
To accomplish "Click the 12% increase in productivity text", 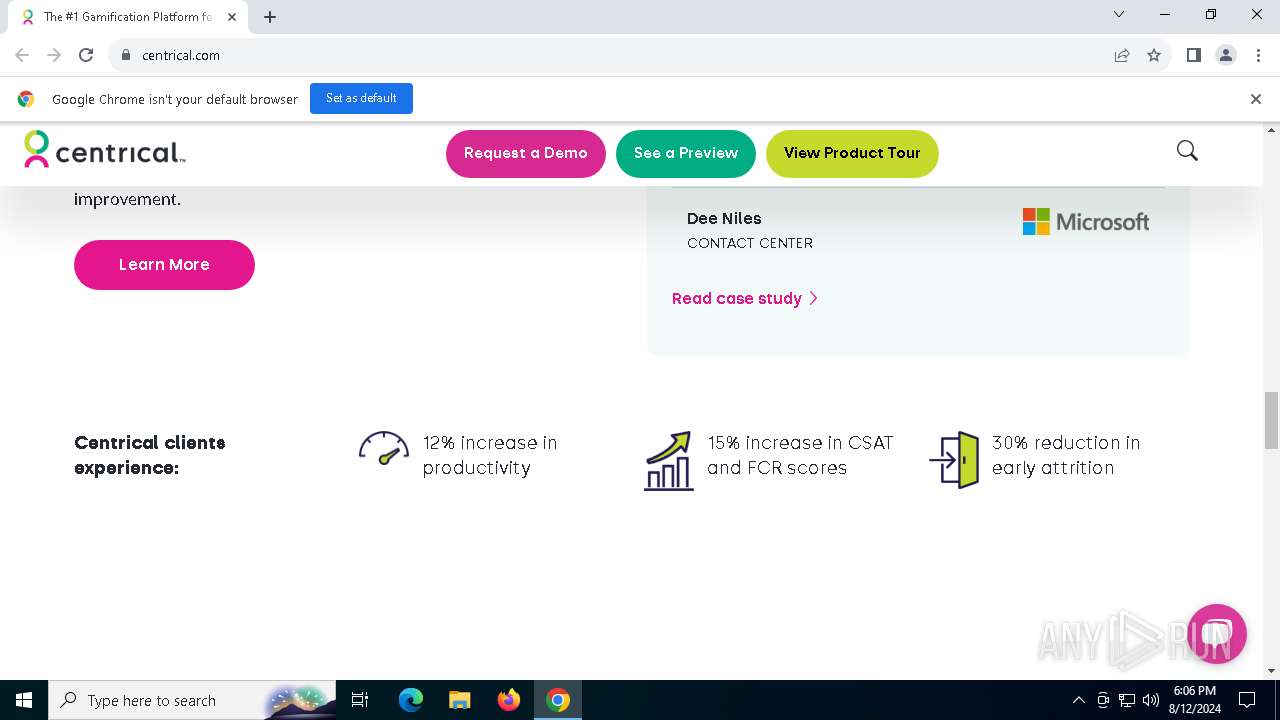I will pyautogui.click(x=490, y=455).
